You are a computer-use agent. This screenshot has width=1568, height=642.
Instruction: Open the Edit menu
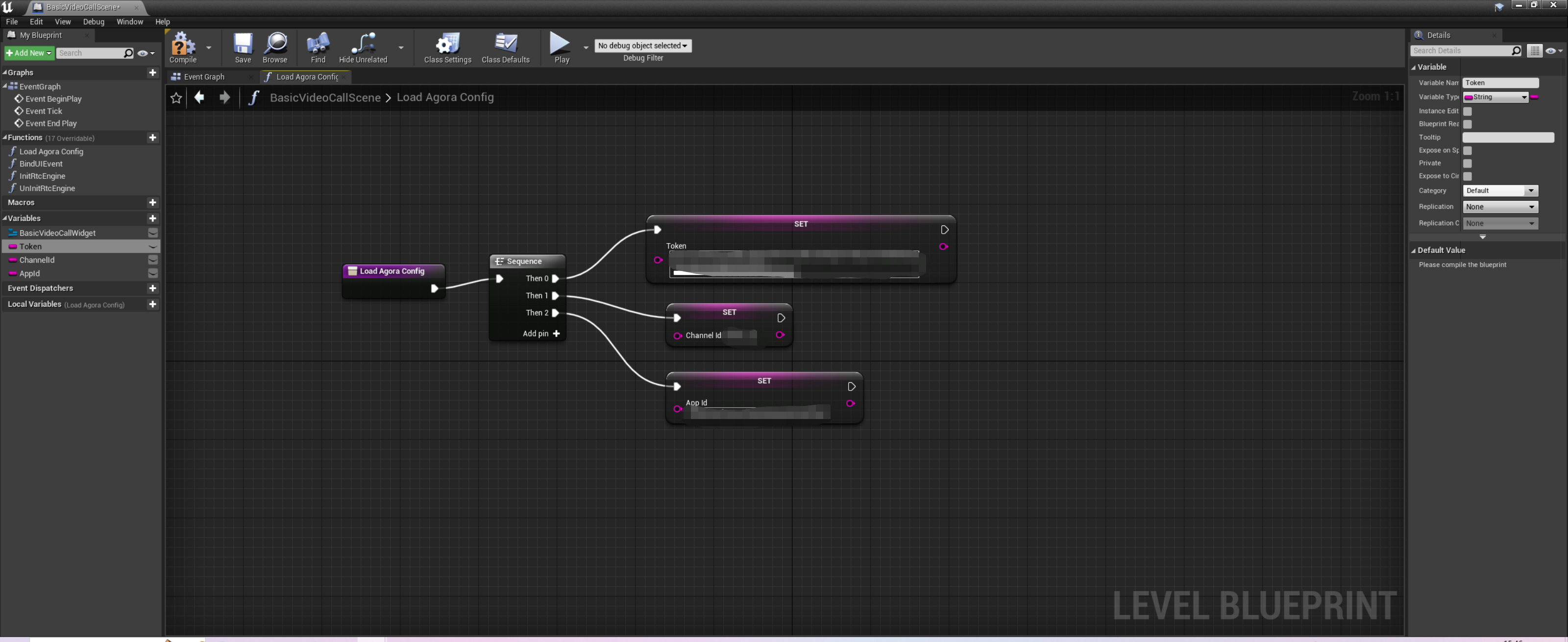36,21
